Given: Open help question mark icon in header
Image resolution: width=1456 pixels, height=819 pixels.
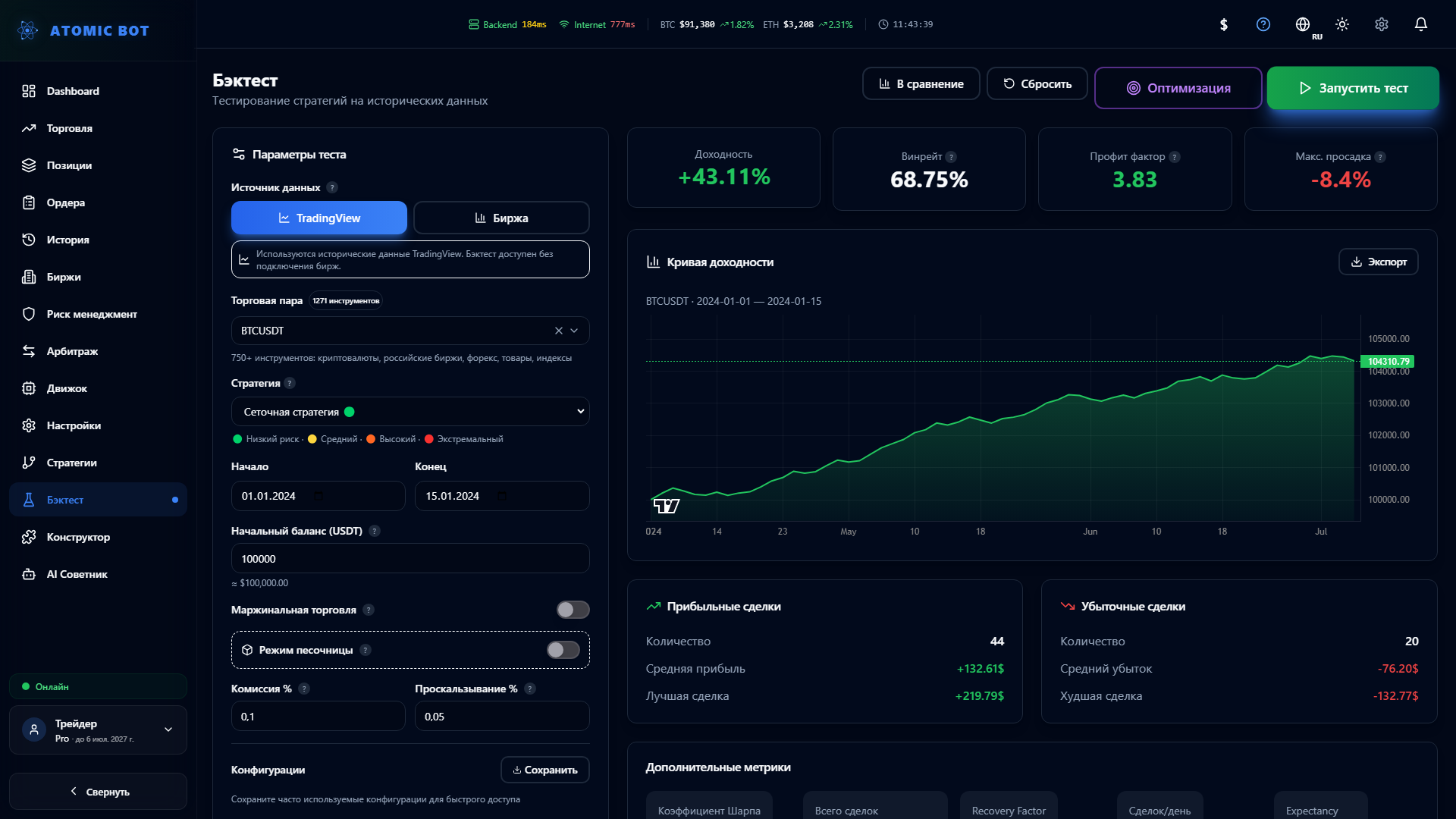Looking at the screenshot, I should pyautogui.click(x=1263, y=24).
